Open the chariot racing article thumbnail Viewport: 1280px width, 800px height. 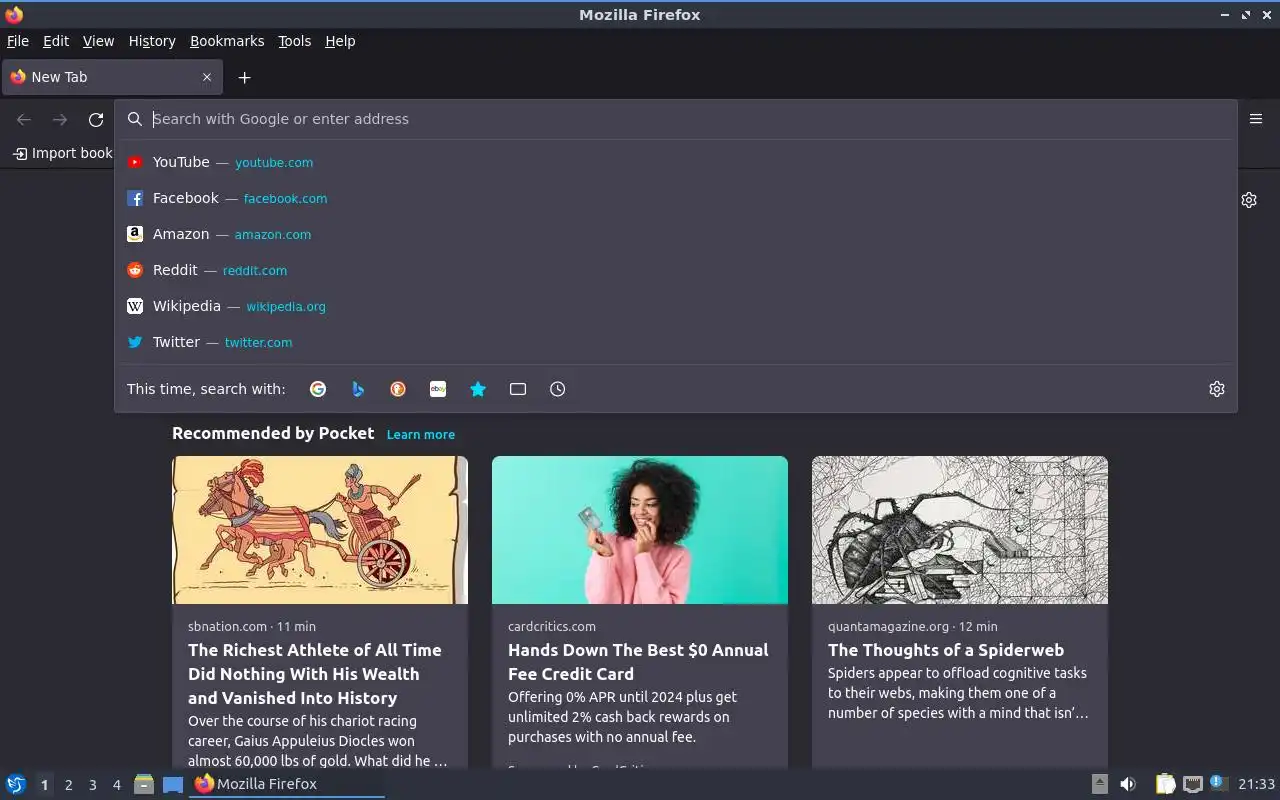(x=320, y=530)
